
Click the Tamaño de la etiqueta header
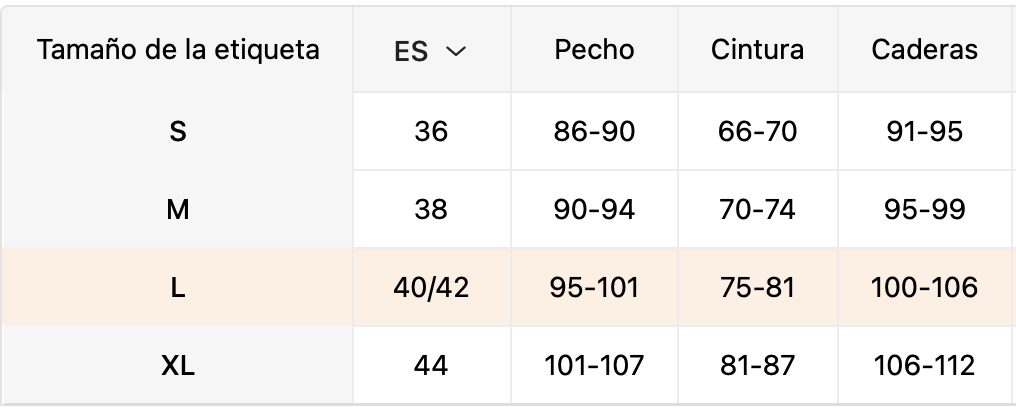(178, 50)
